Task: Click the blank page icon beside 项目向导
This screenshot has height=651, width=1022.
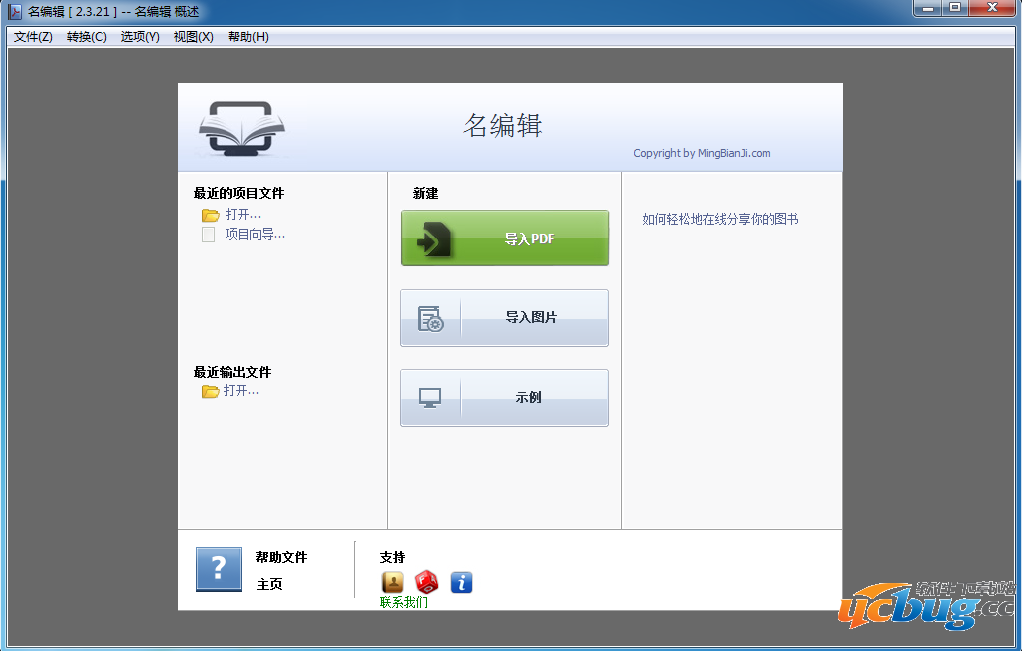Action: pos(209,235)
